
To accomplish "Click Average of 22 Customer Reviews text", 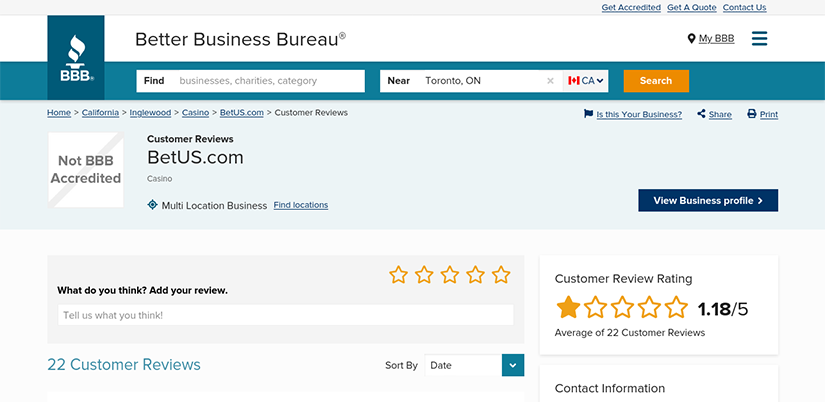I will (630, 333).
